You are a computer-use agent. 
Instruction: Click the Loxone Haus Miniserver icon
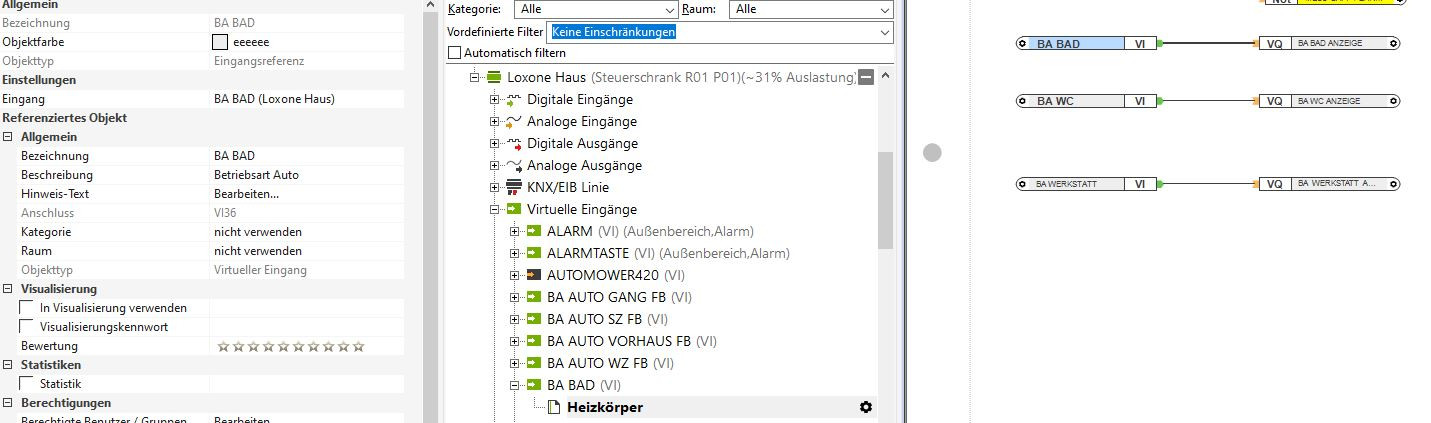[x=494, y=78]
